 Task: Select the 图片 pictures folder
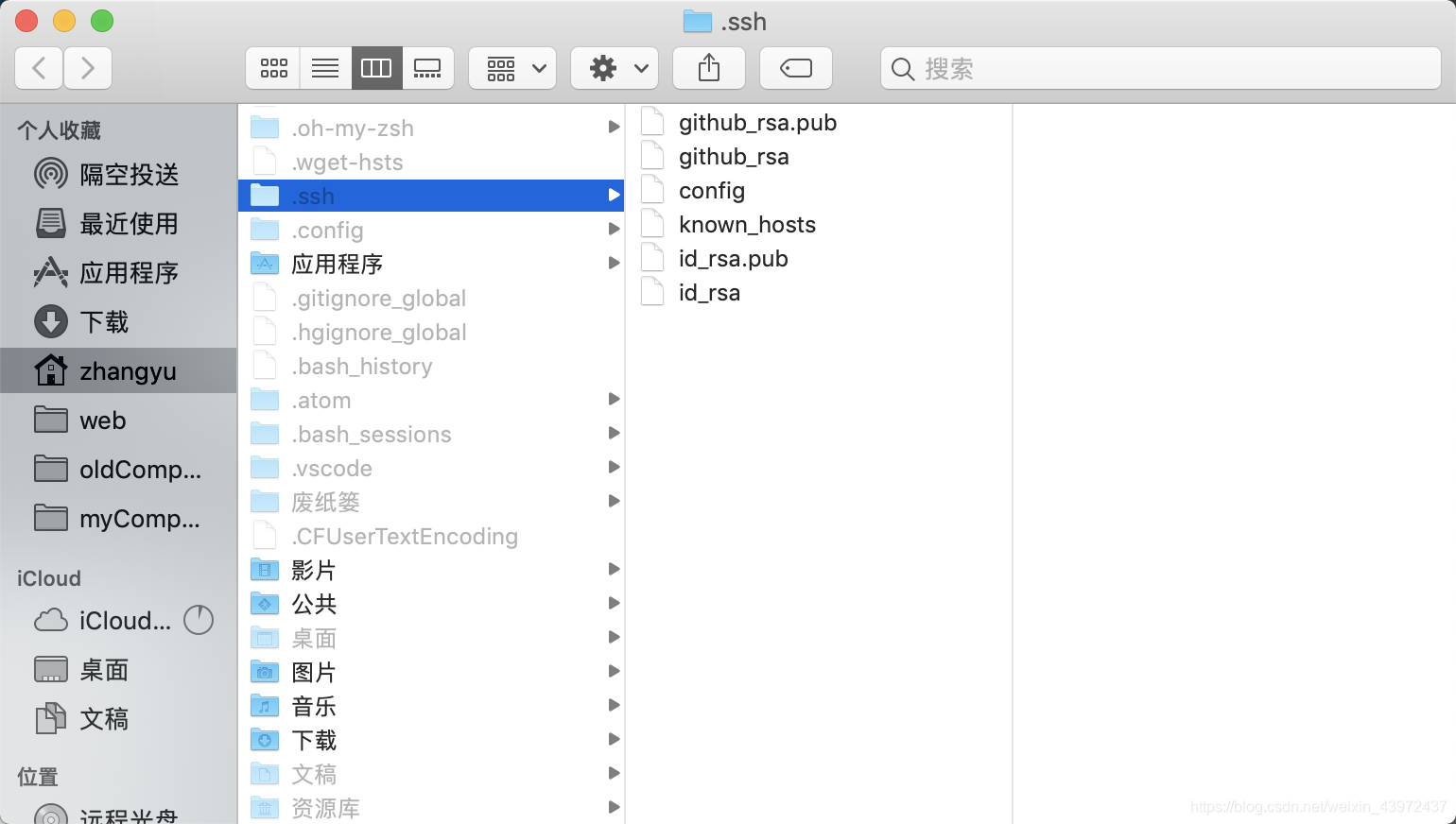click(431, 672)
